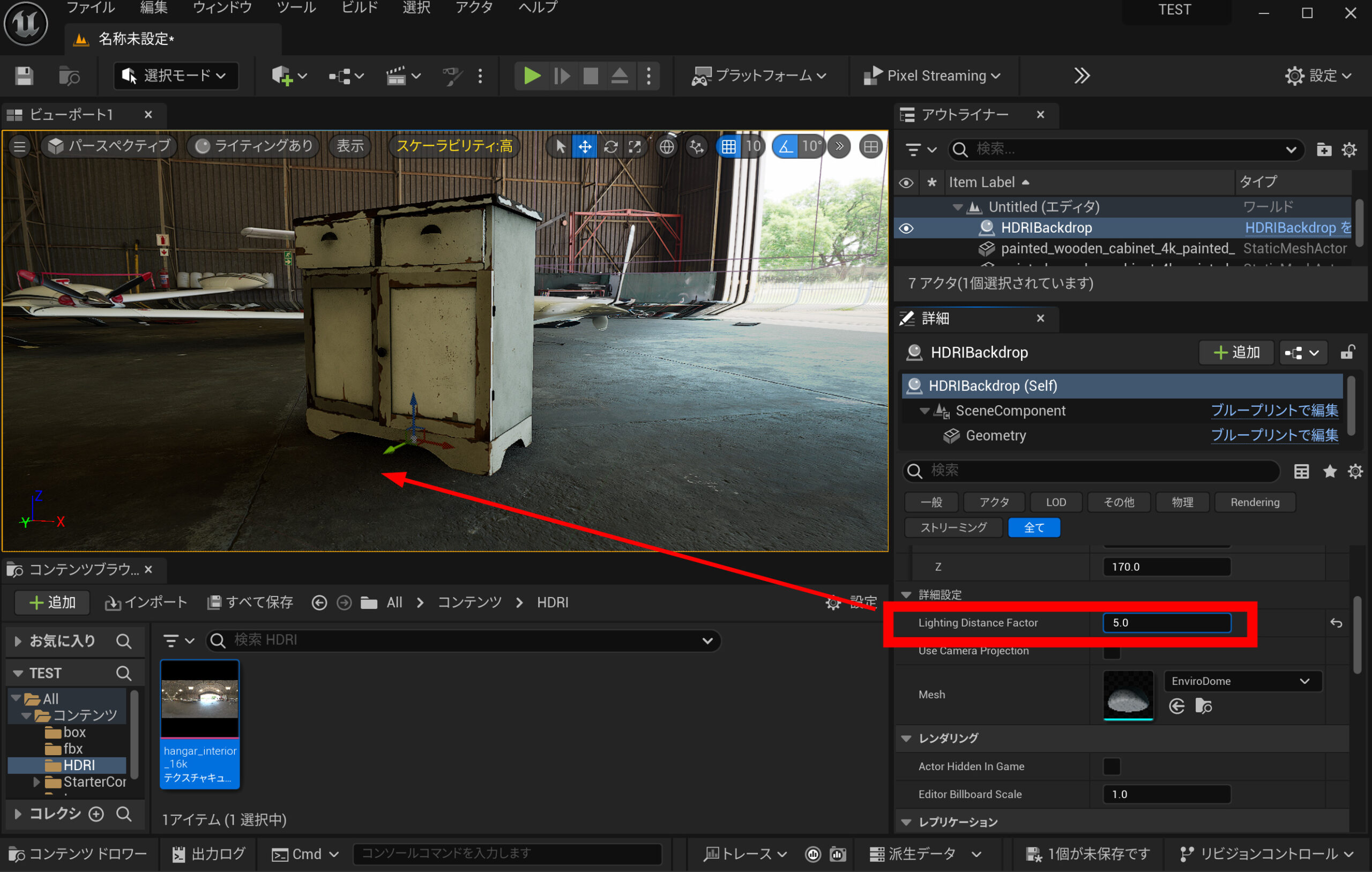1372x872 pixels.
Task: Click the add actor cube-plus toolbar icon
Action: pos(282,76)
